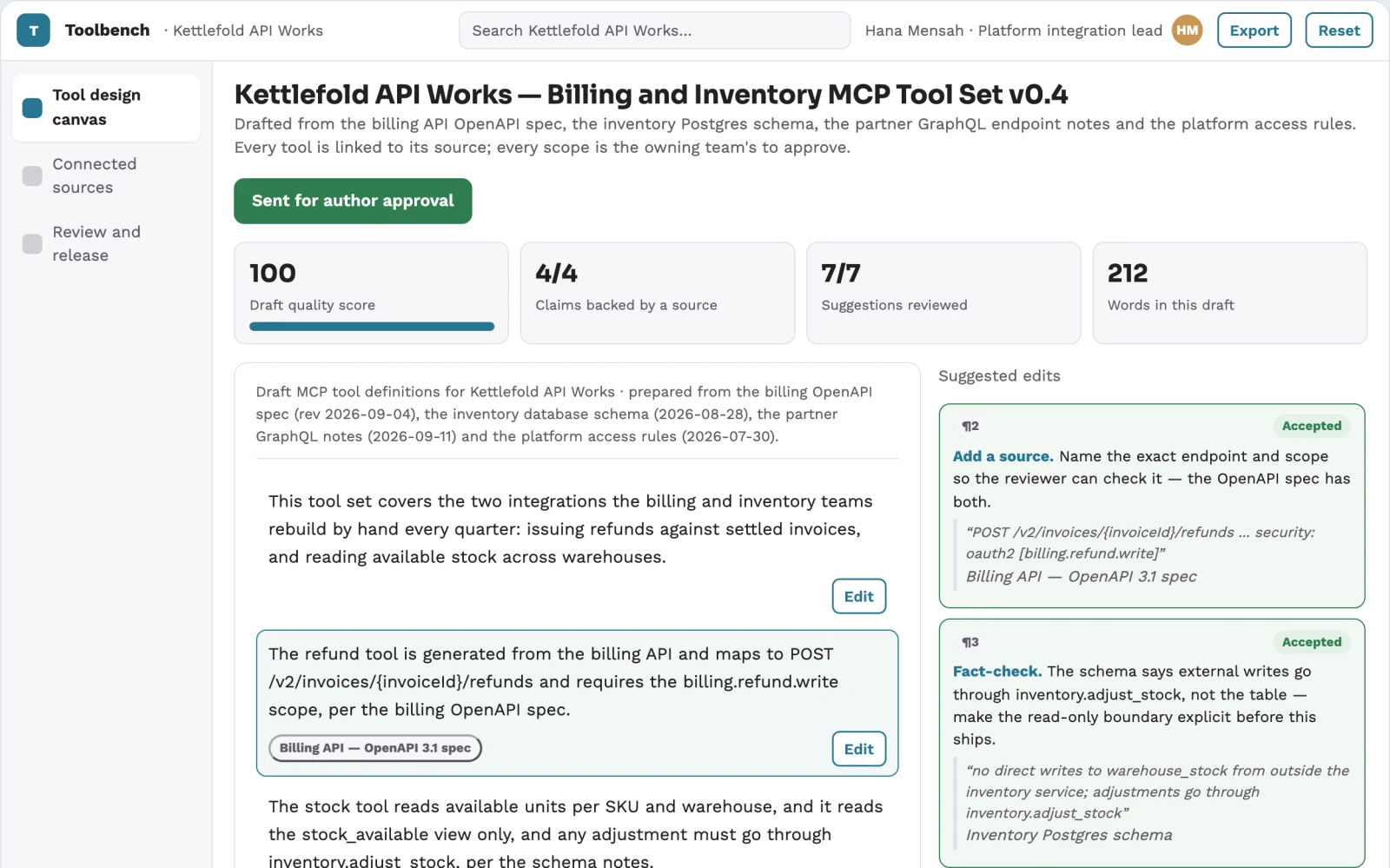Click the Inventory Postgres schema citation

click(1069, 835)
